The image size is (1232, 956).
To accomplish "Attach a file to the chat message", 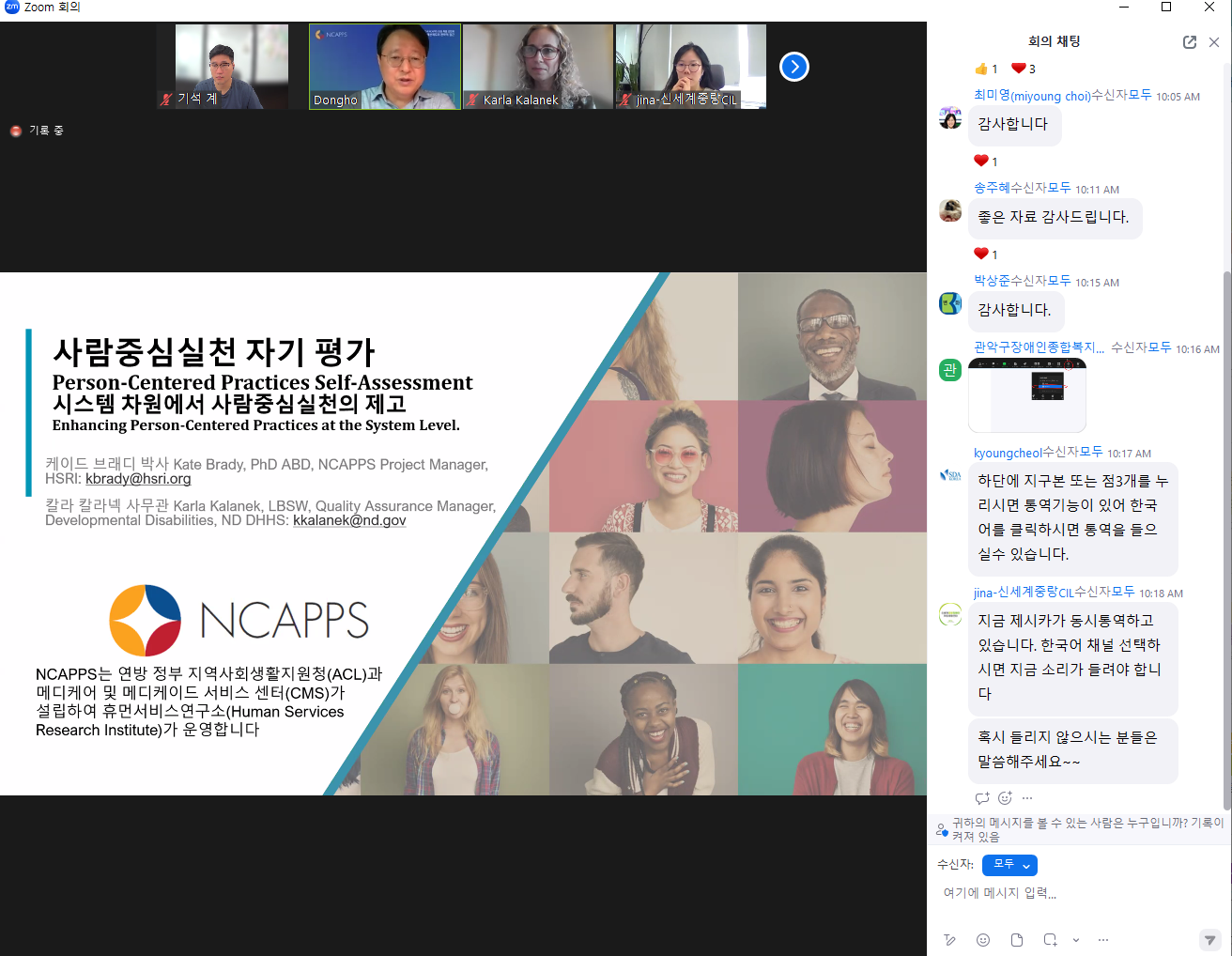I will point(1017,940).
